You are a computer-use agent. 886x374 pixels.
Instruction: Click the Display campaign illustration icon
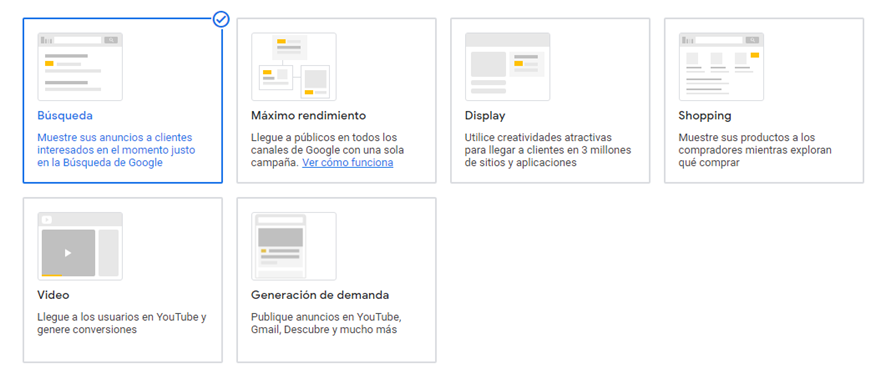507,67
